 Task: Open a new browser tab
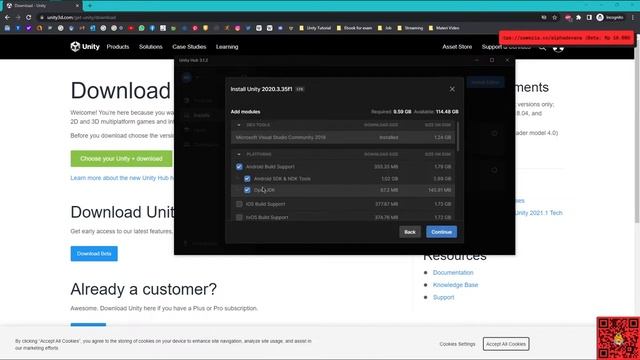[x=89, y=6]
